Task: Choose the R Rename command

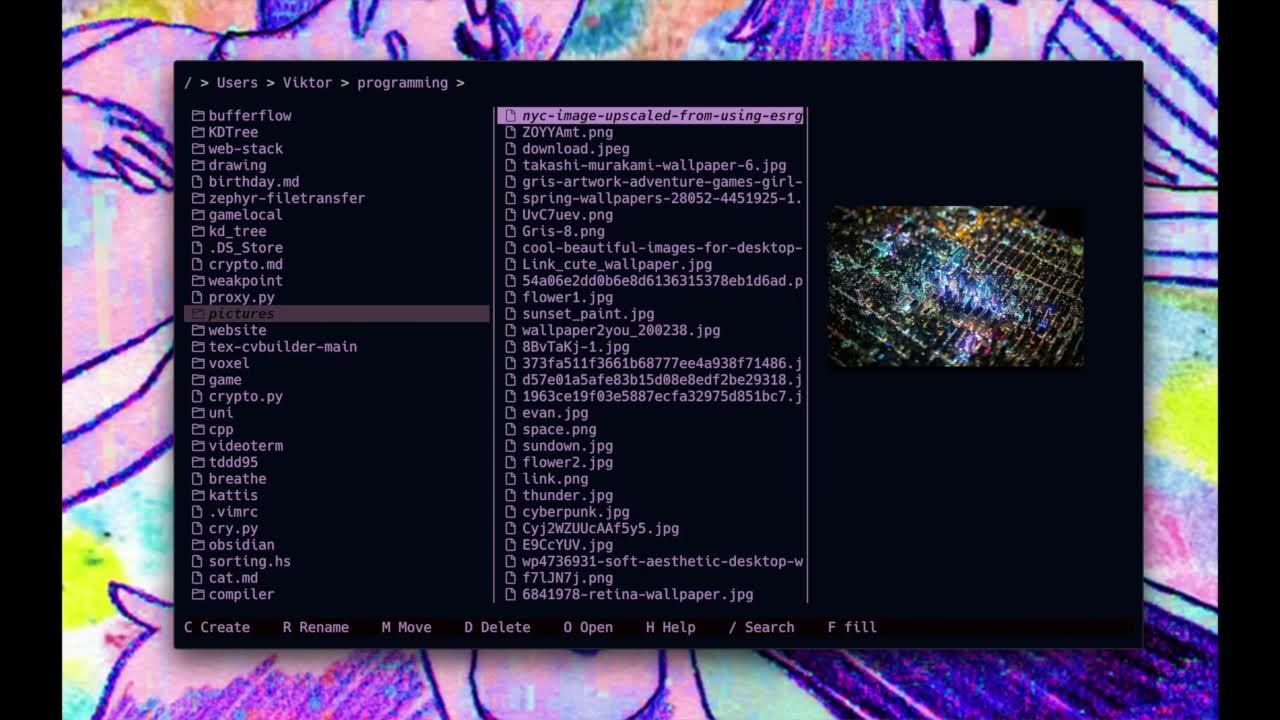Action: coord(316,627)
